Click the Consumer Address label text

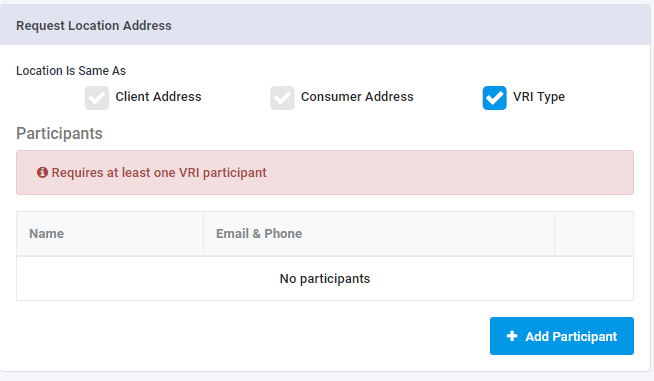[357, 97]
